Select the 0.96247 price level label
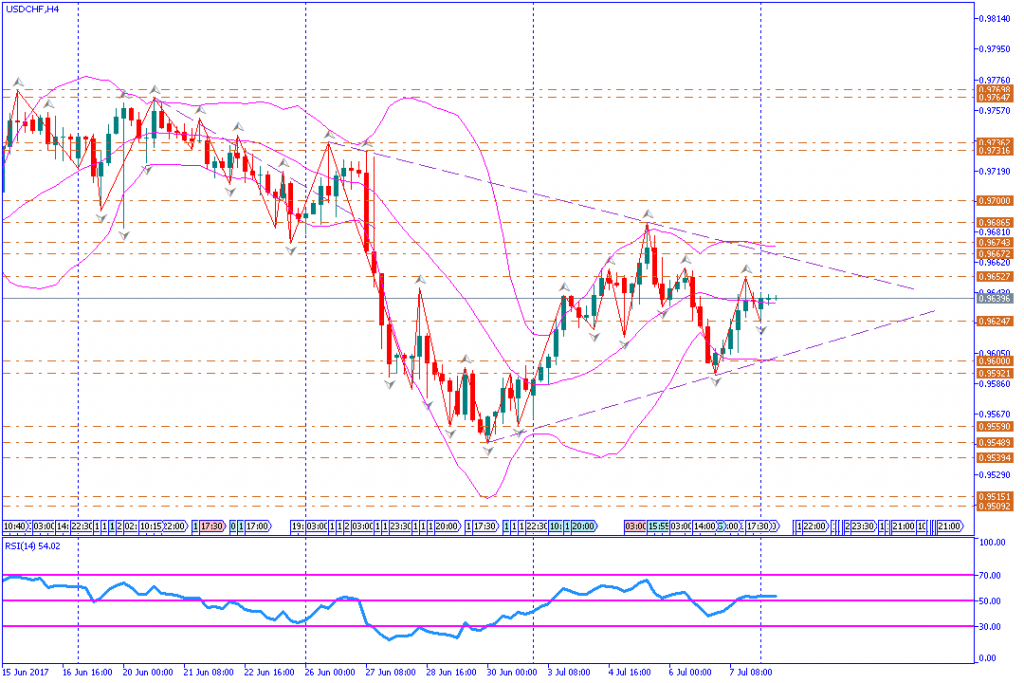1024x683 pixels. click(994, 321)
